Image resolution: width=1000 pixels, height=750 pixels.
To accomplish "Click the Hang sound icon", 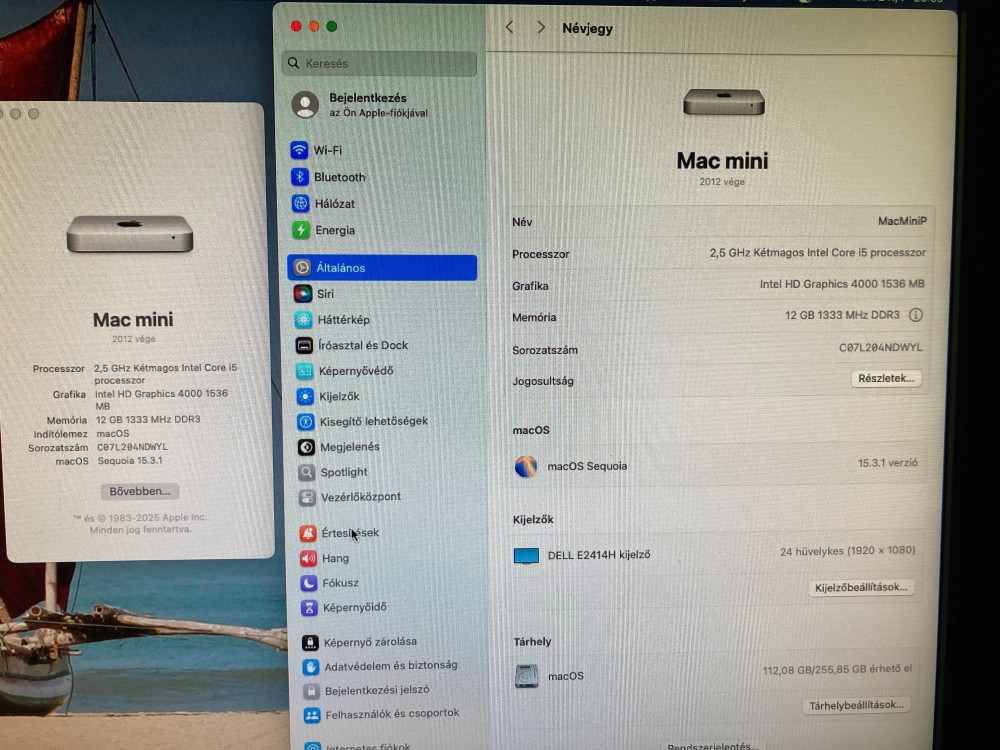I will (x=308, y=558).
